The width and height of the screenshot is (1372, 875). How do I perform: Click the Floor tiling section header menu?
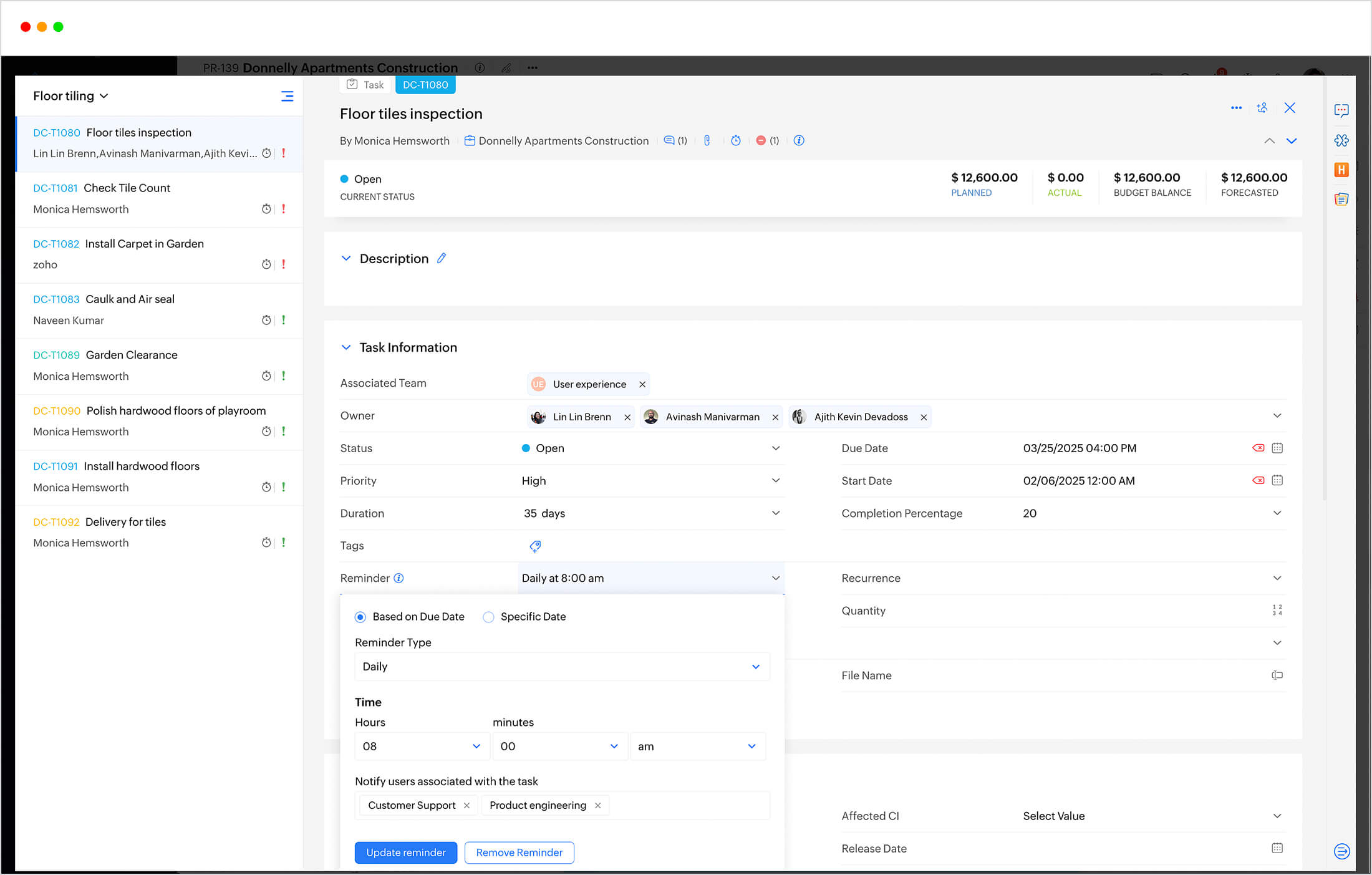287,96
